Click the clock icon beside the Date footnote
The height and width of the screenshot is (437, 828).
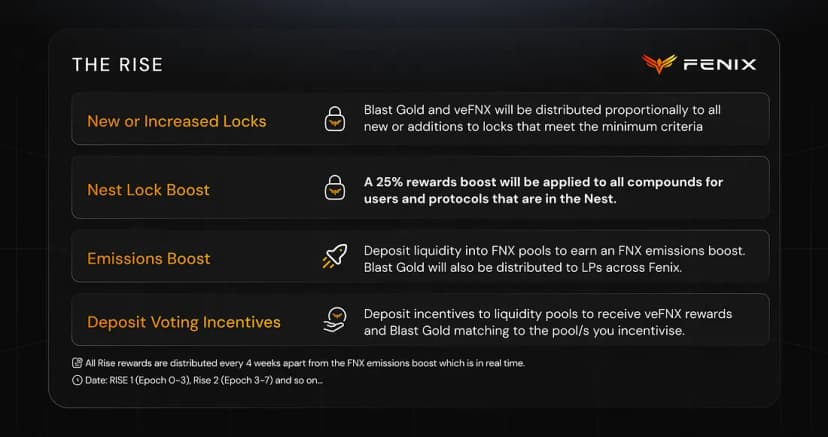[x=77, y=381]
